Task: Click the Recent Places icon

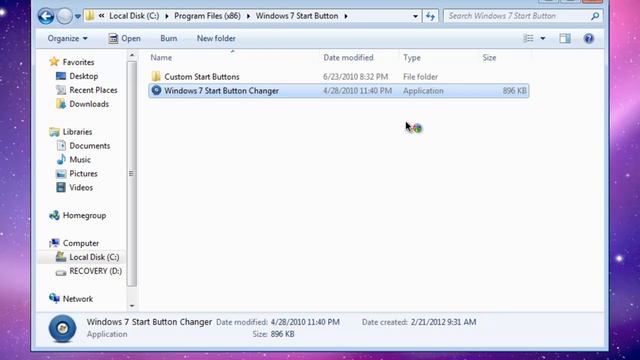Action: [x=61, y=90]
